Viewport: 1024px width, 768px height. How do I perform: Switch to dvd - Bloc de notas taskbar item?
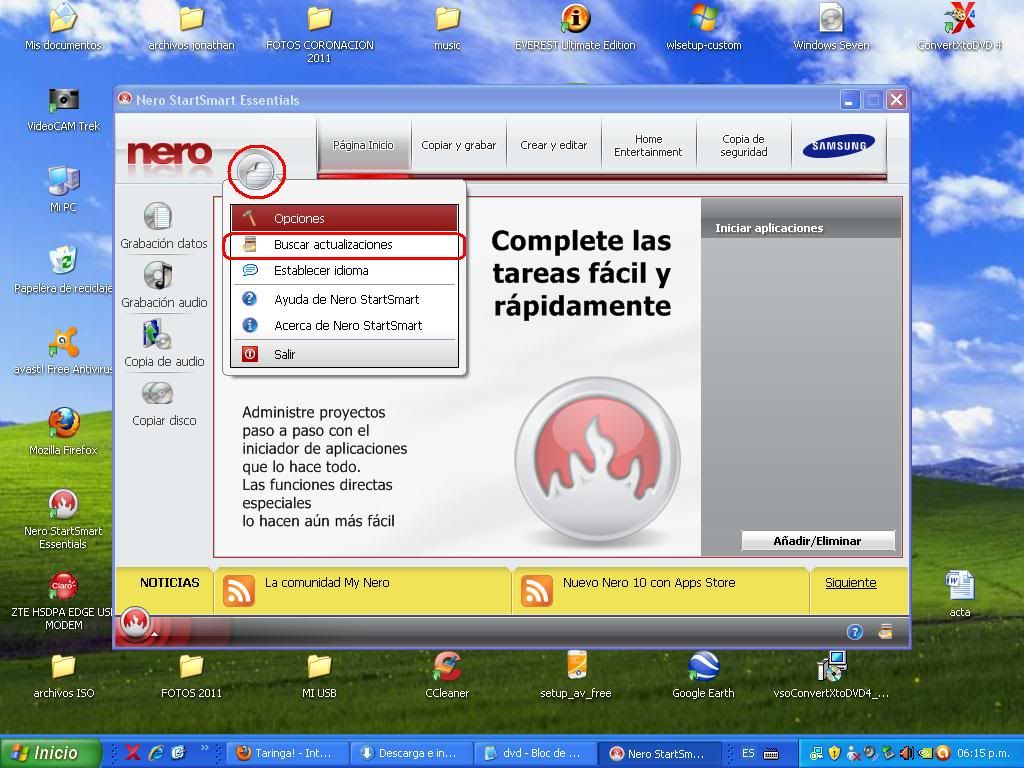click(x=534, y=753)
